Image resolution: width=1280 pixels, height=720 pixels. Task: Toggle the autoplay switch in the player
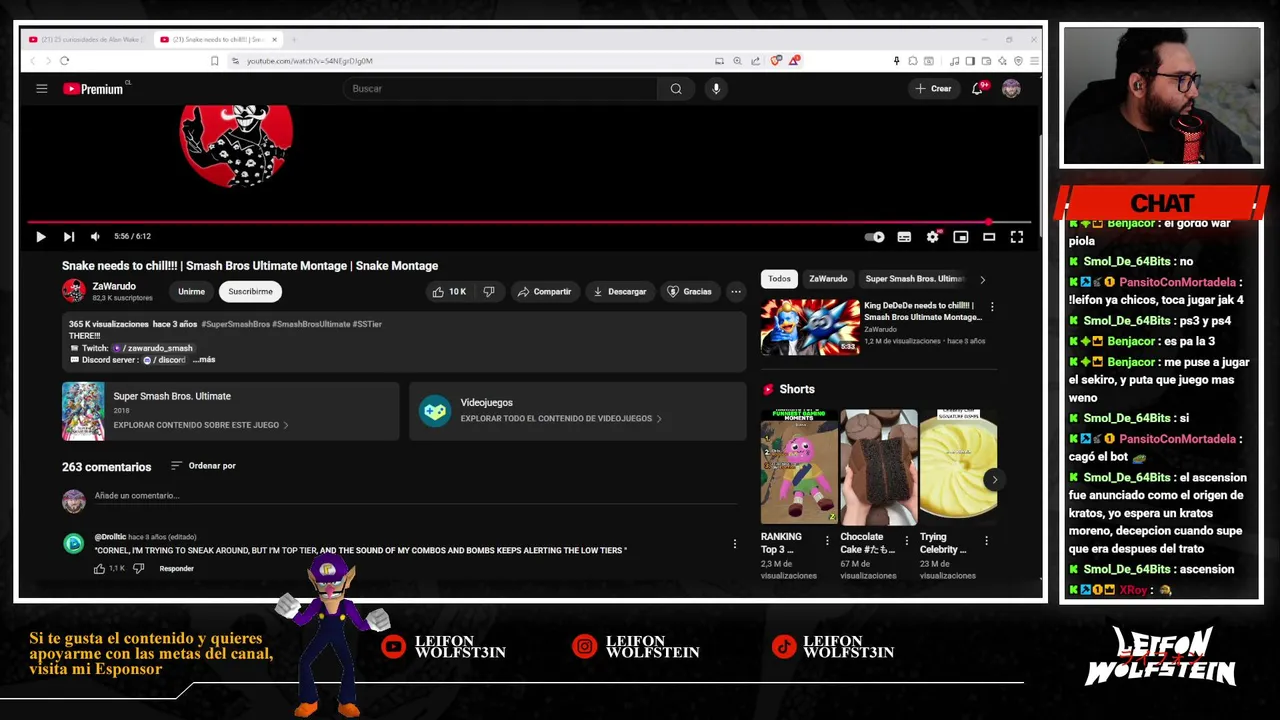875,237
